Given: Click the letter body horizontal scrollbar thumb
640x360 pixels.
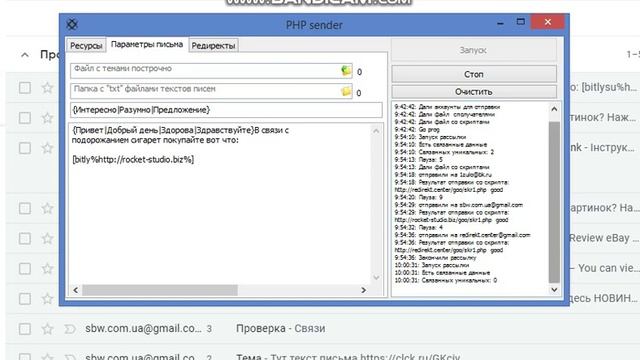Looking at the screenshot, I should tap(160, 290).
